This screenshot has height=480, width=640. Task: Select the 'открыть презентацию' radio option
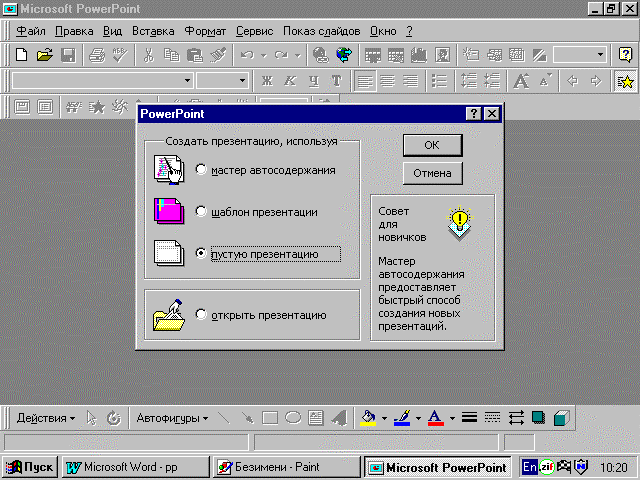tap(201, 314)
